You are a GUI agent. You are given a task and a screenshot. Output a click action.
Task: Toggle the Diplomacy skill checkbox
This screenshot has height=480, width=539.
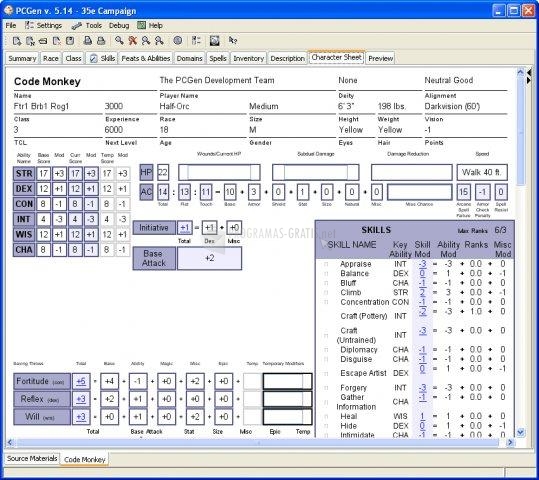tap(326, 350)
